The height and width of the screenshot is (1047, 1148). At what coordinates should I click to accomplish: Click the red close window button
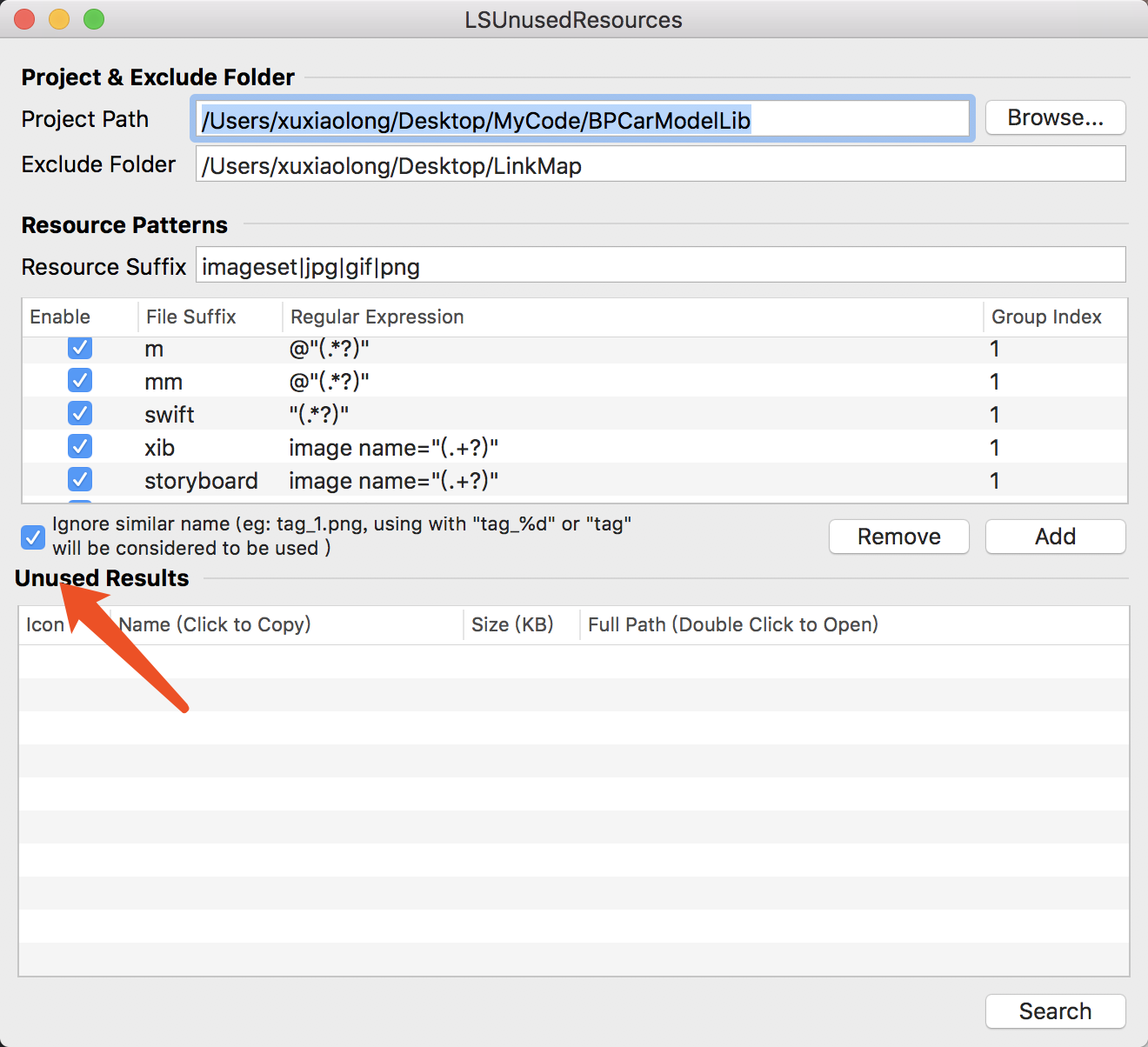click(x=24, y=19)
